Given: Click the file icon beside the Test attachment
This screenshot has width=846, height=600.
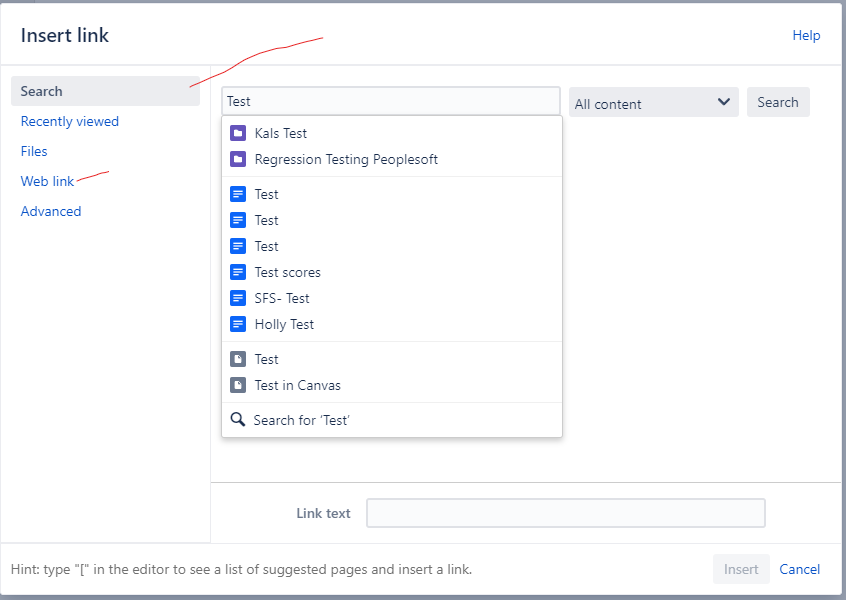Looking at the screenshot, I should pos(237,359).
